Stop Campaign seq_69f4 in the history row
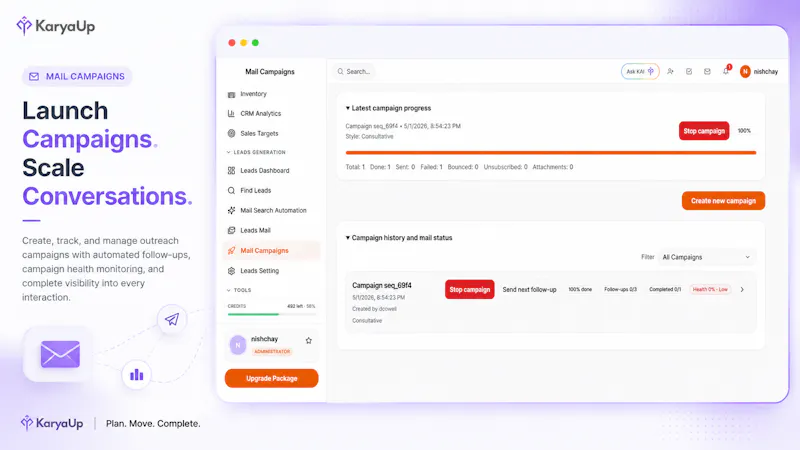This screenshot has width=800, height=450. pos(469,289)
